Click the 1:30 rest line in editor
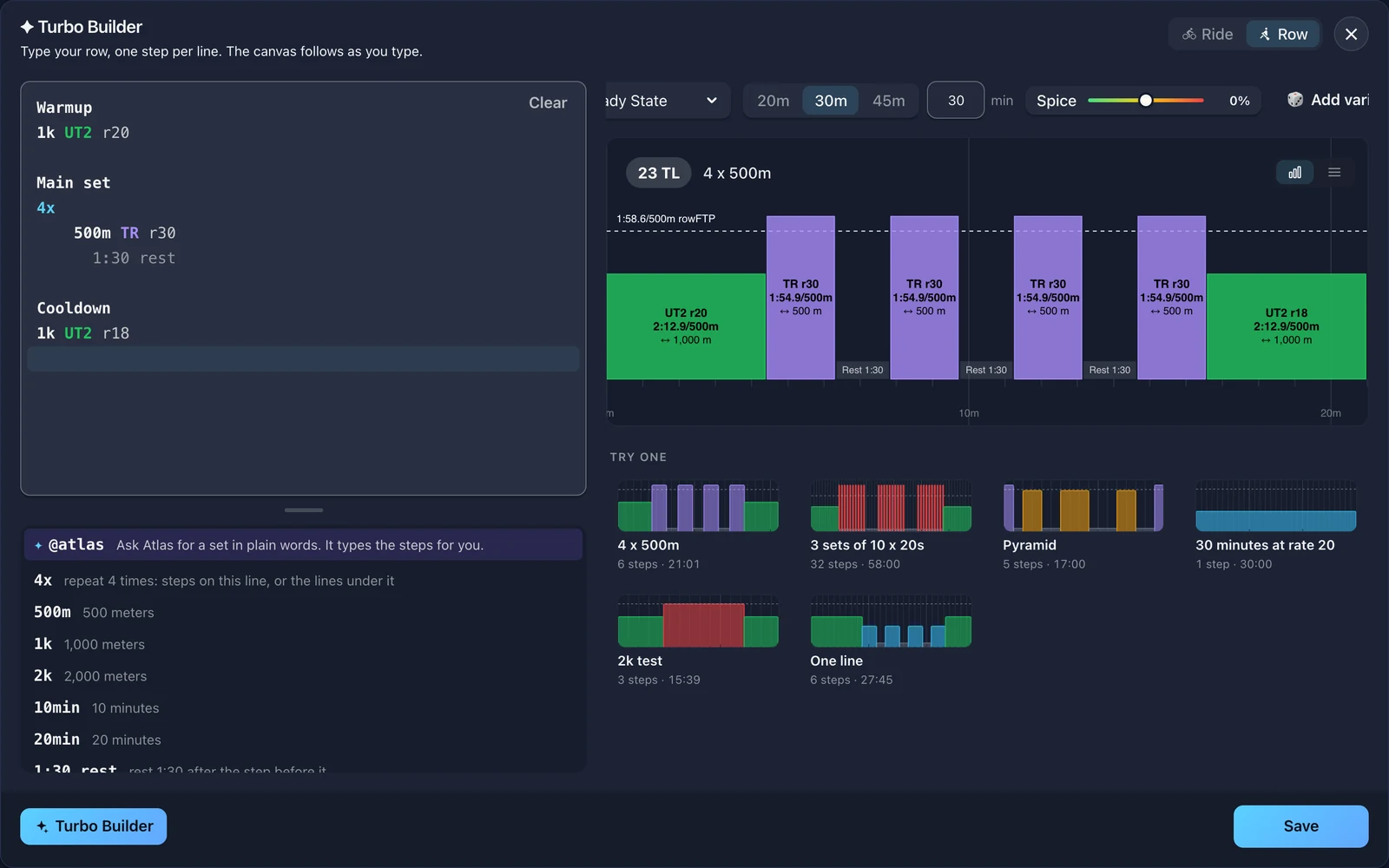Screen dimensions: 1389x868 pyautogui.click(x=134, y=258)
